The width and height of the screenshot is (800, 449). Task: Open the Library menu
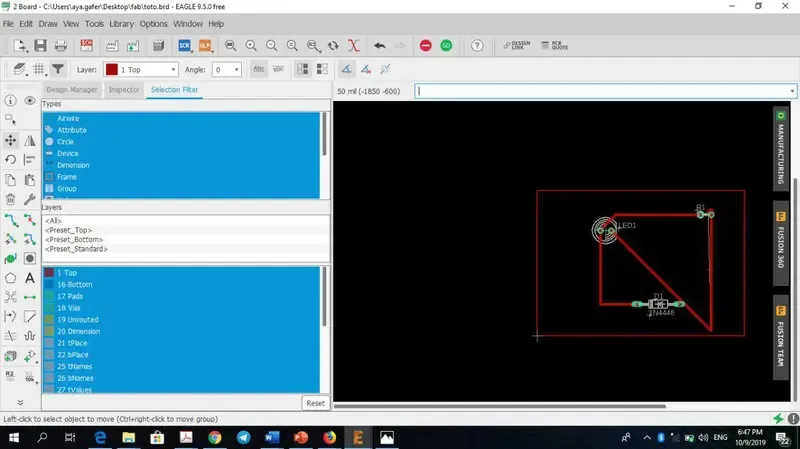[121, 23]
